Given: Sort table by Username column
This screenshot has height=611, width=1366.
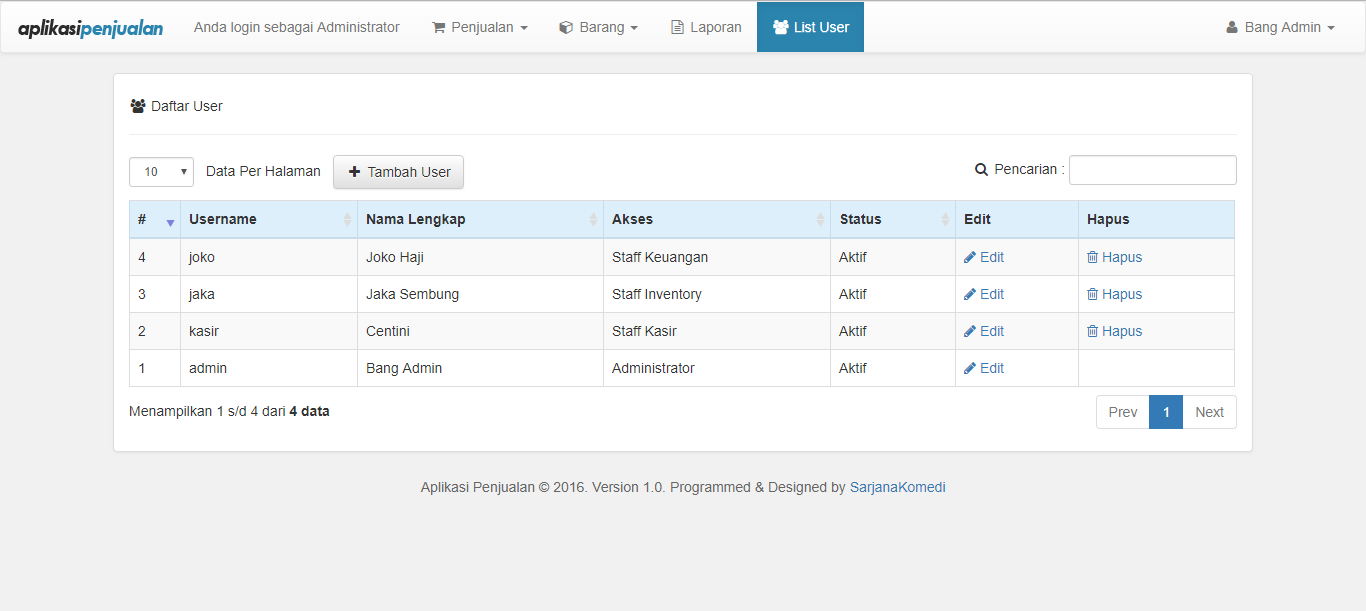Looking at the screenshot, I should click(x=347, y=220).
